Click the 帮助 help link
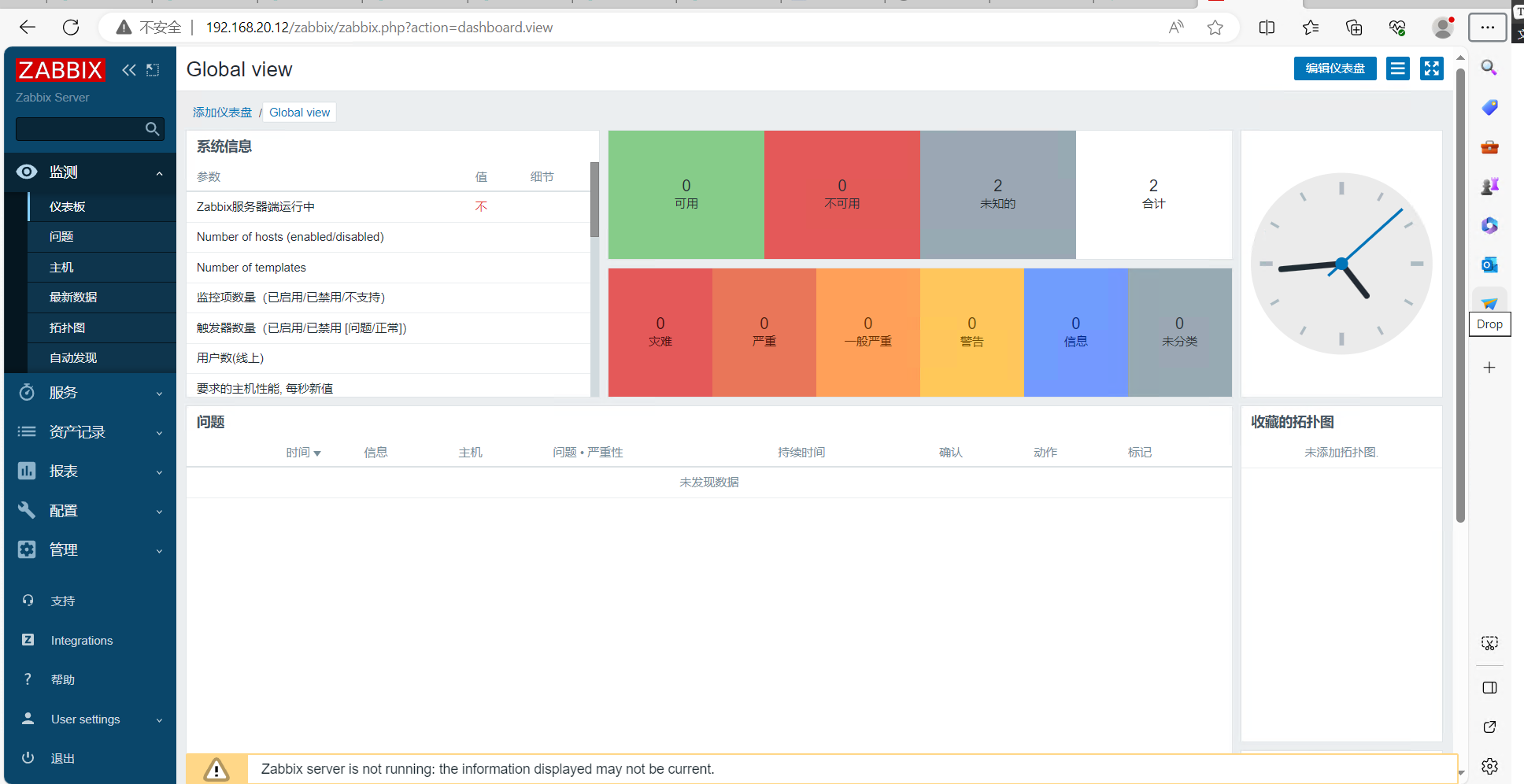 coord(63,679)
